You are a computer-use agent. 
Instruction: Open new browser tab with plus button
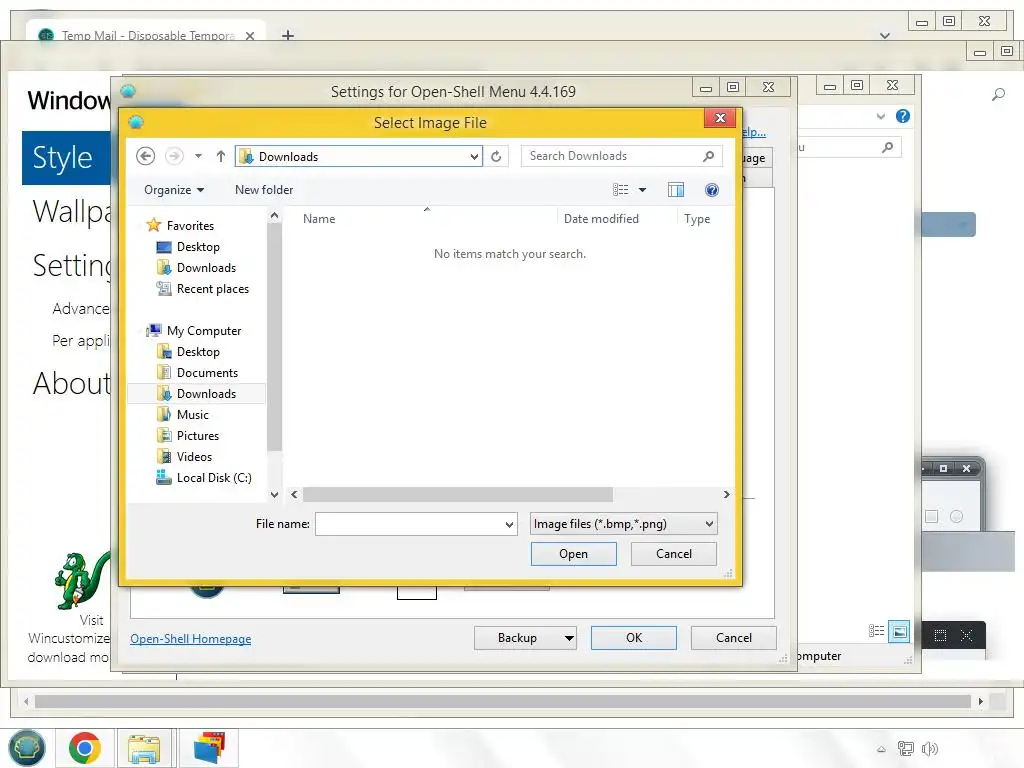click(x=287, y=35)
